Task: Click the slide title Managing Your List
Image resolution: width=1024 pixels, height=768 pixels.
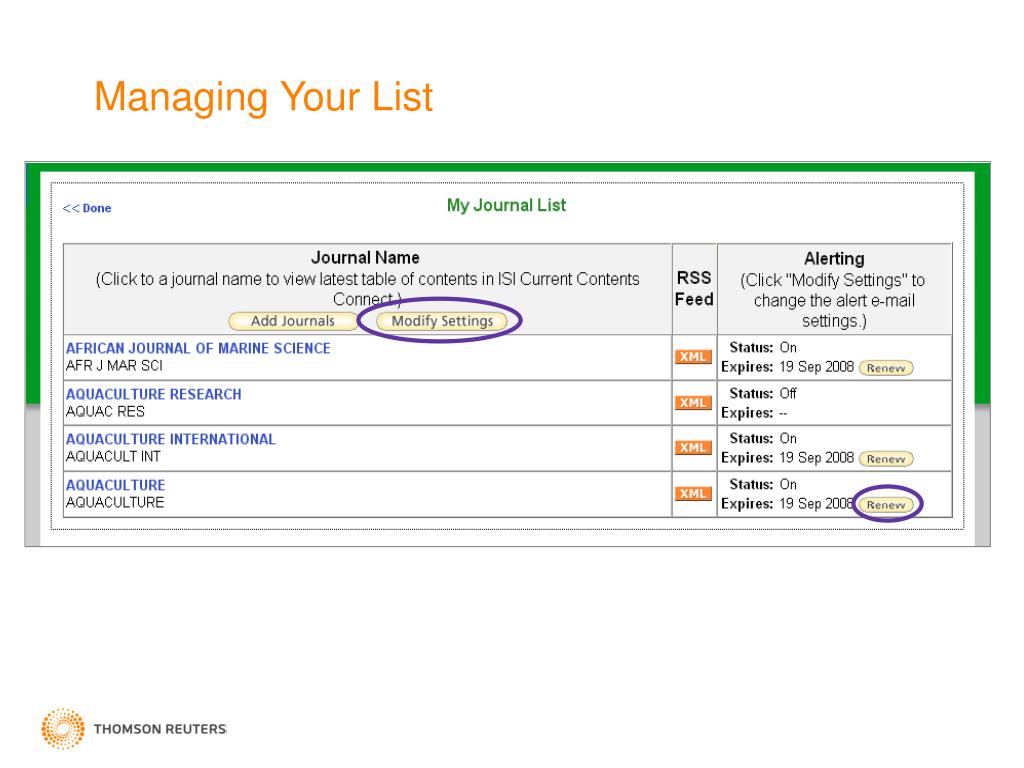Action: (264, 97)
